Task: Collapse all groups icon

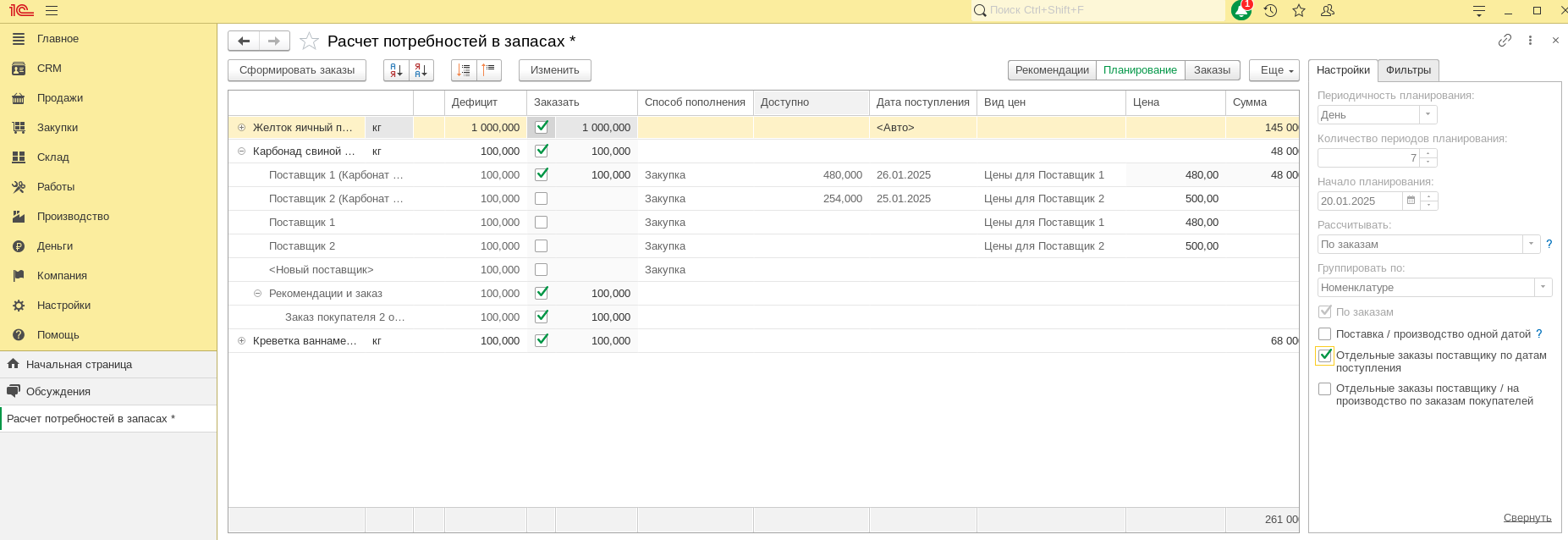Action: coord(489,70)
